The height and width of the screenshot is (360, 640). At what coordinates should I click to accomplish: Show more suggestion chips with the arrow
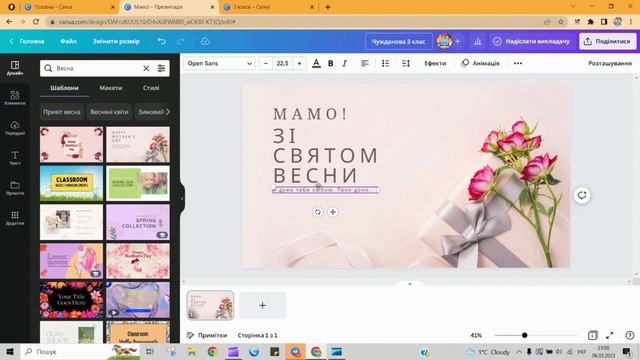click(x=168, y=111)
